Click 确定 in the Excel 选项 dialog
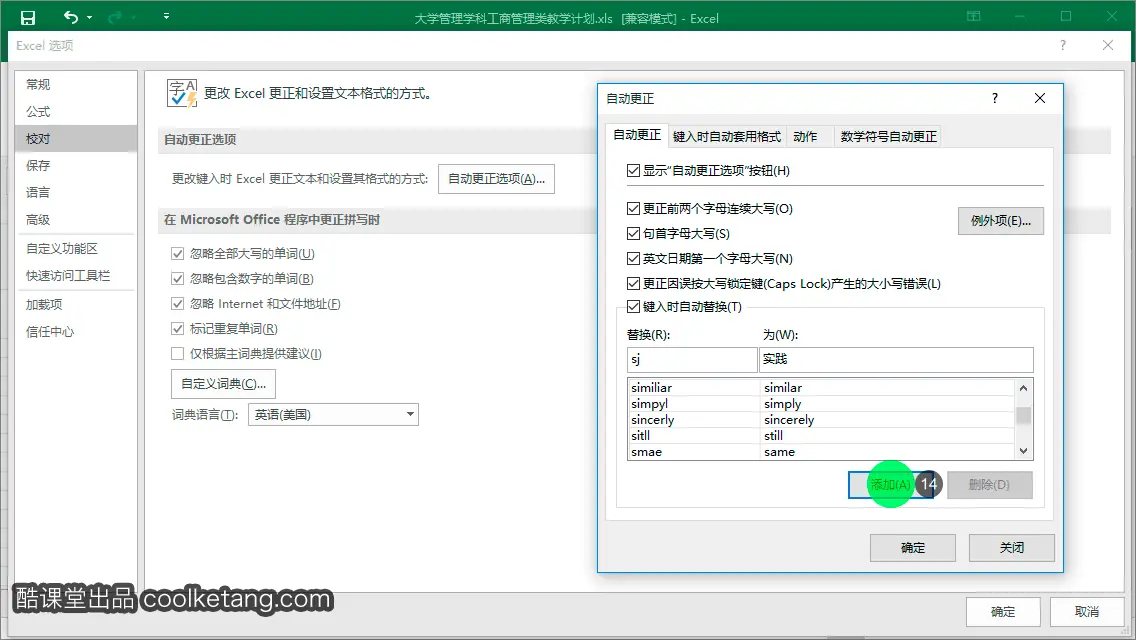1136x640 pixels. click(x=1003, y=612)
